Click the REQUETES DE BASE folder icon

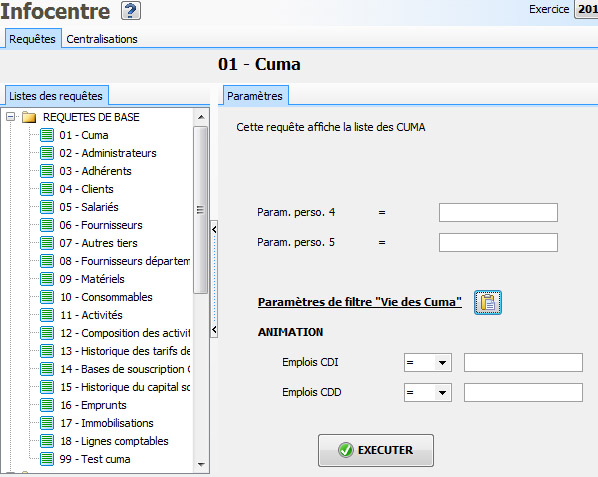point(29,117)
